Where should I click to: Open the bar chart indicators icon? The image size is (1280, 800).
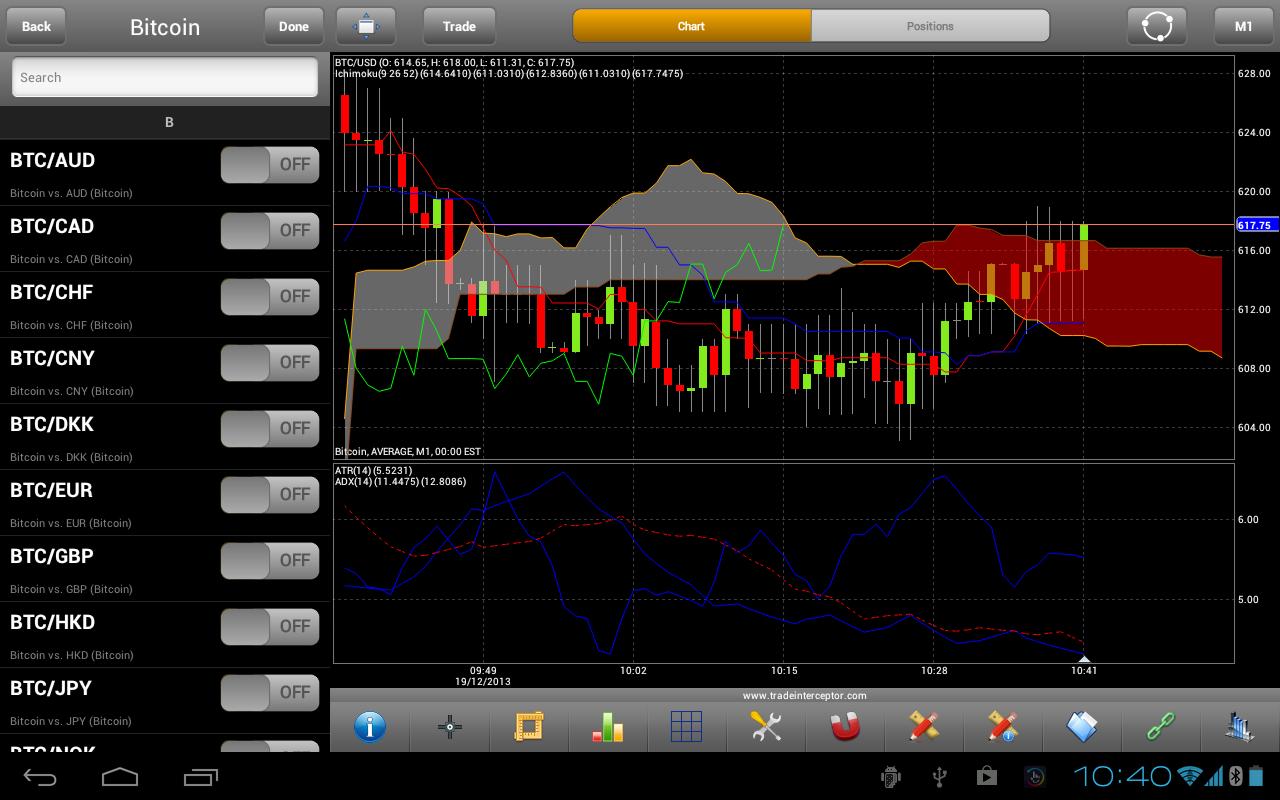click(x=608, y=727)
